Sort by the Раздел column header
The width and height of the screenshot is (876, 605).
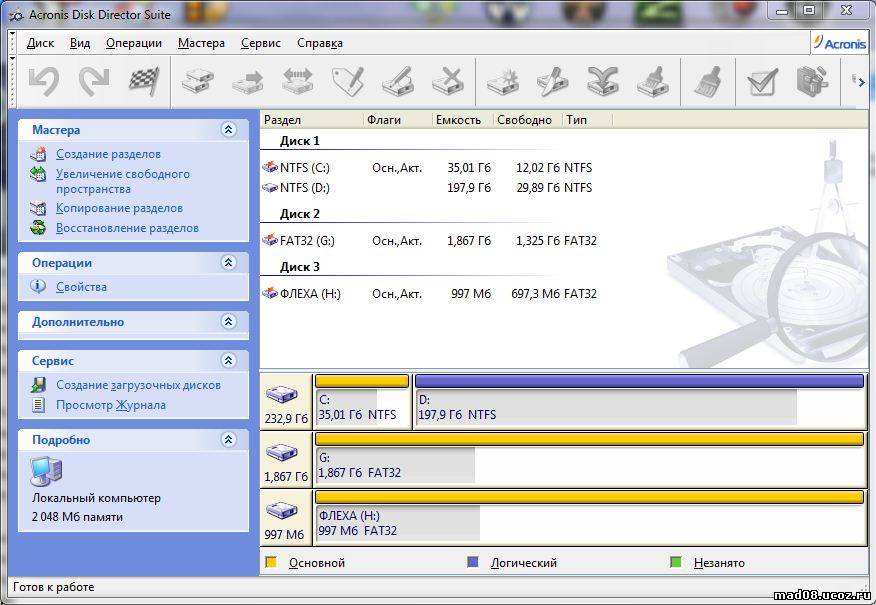pos(312,120)
